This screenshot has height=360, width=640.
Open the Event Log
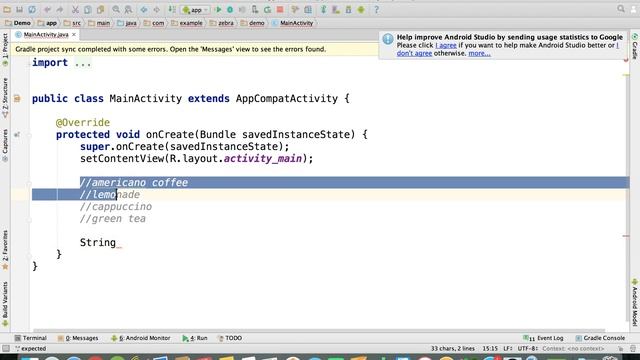coord(543,338)
